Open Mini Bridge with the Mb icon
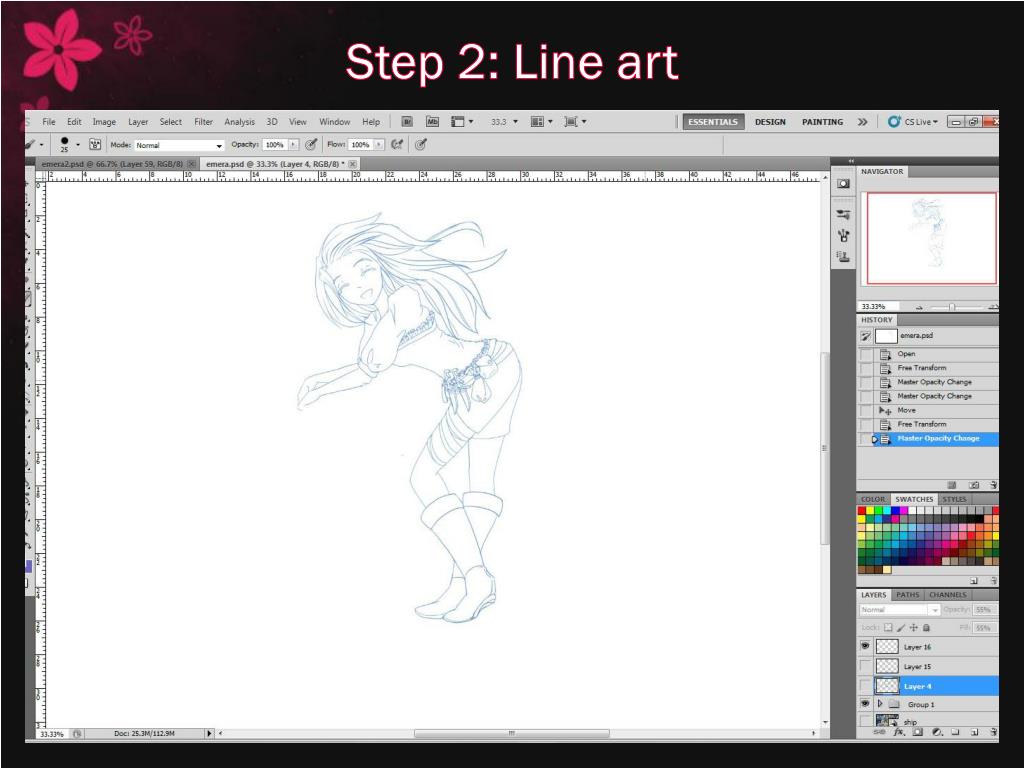Screen dimensions: 1024x768 (x=432, y=121)
